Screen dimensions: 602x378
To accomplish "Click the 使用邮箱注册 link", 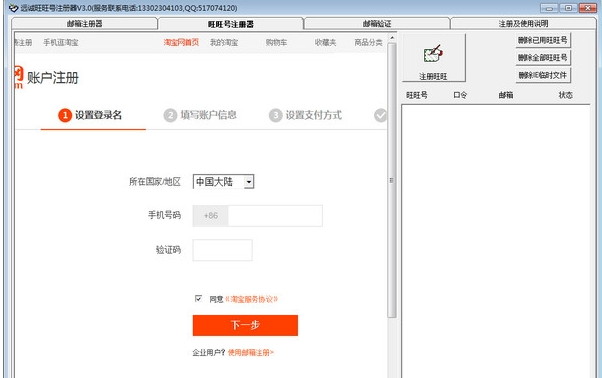I will (x=251, y=352).
